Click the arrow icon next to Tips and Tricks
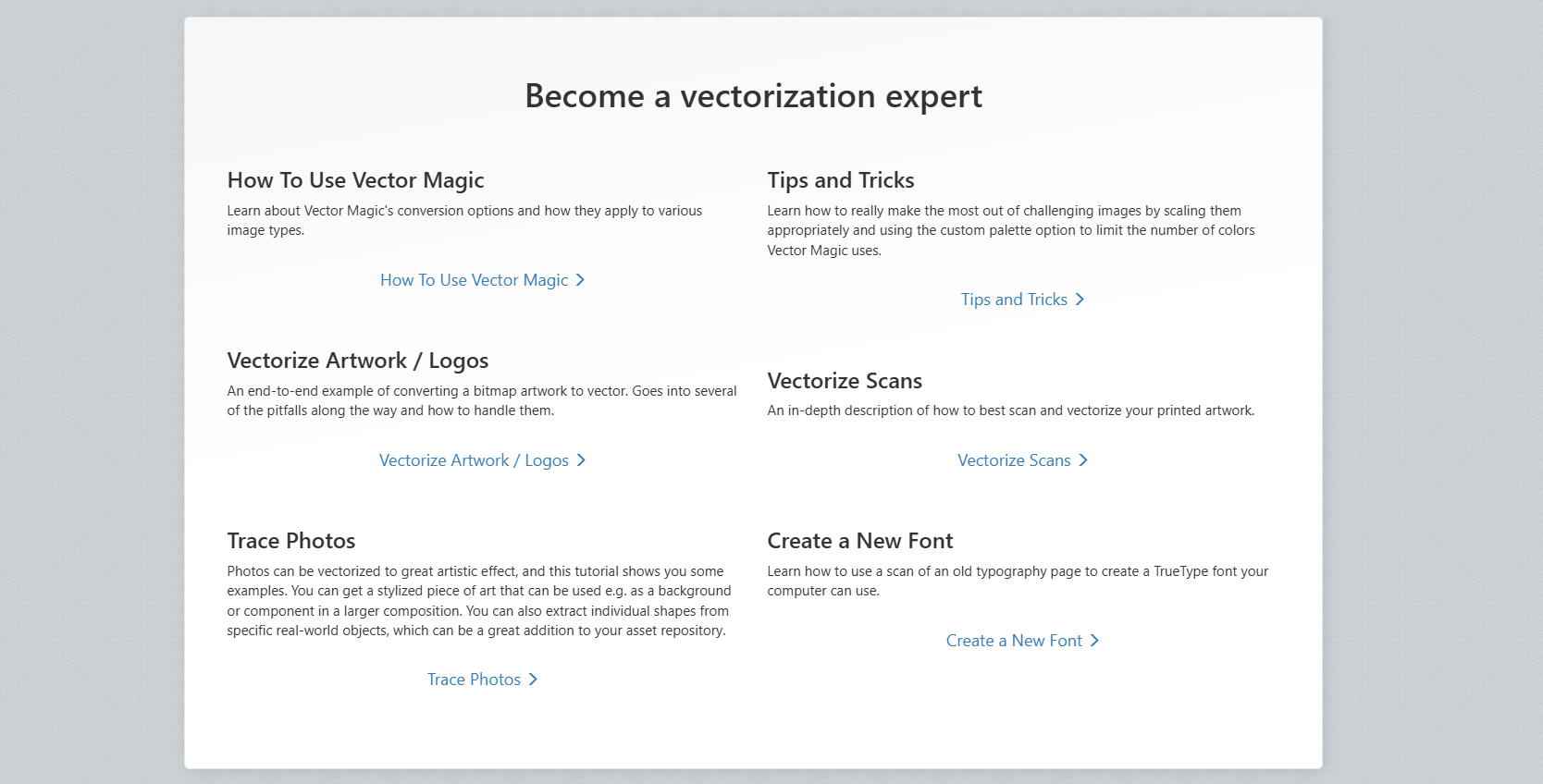Screen dimensions: 1543x784 point(1079,300)
